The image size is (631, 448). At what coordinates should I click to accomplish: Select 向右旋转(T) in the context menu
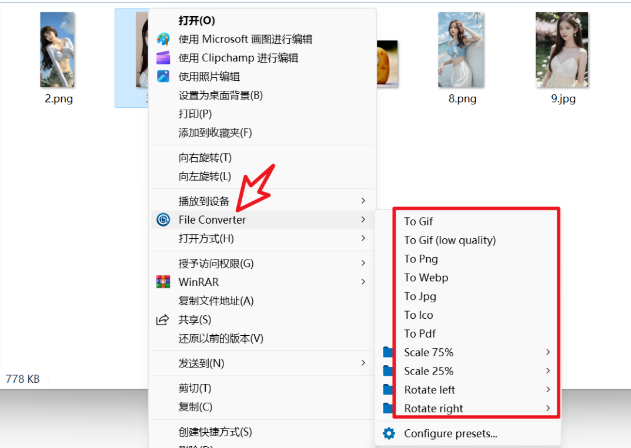pyautogui.click(x=205, y=157)
